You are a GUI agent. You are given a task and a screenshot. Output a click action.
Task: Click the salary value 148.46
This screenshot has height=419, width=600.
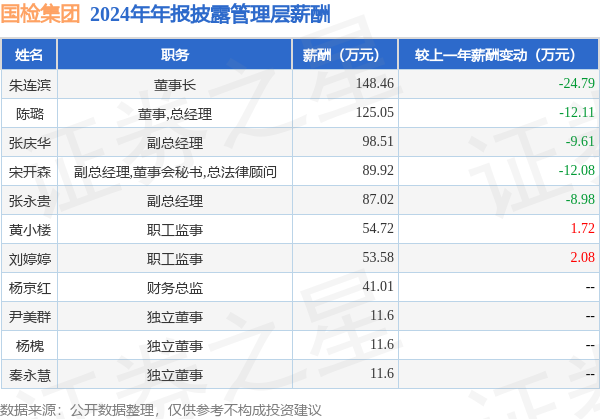click(x=375, y=83)
